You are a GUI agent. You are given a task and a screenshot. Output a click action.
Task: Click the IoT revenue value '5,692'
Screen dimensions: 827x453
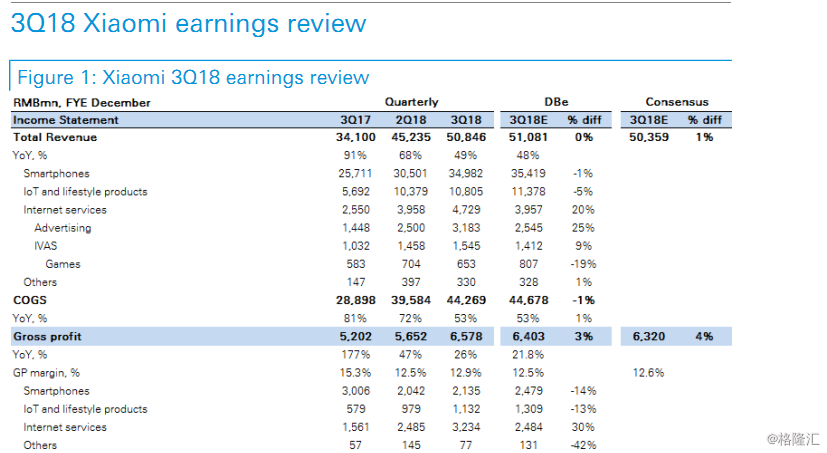[x=355, y=192]
